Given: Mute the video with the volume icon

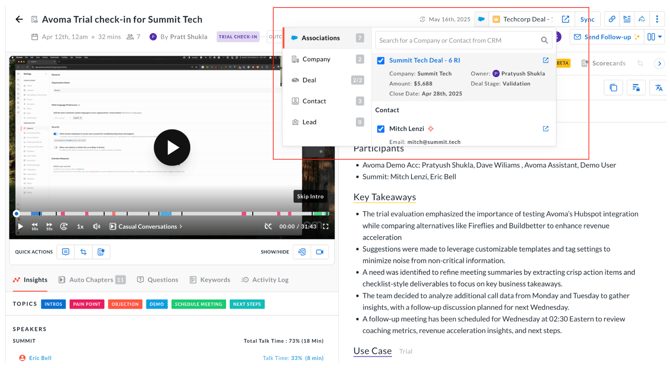Looking at the screenshot, I should click(97, 227).
